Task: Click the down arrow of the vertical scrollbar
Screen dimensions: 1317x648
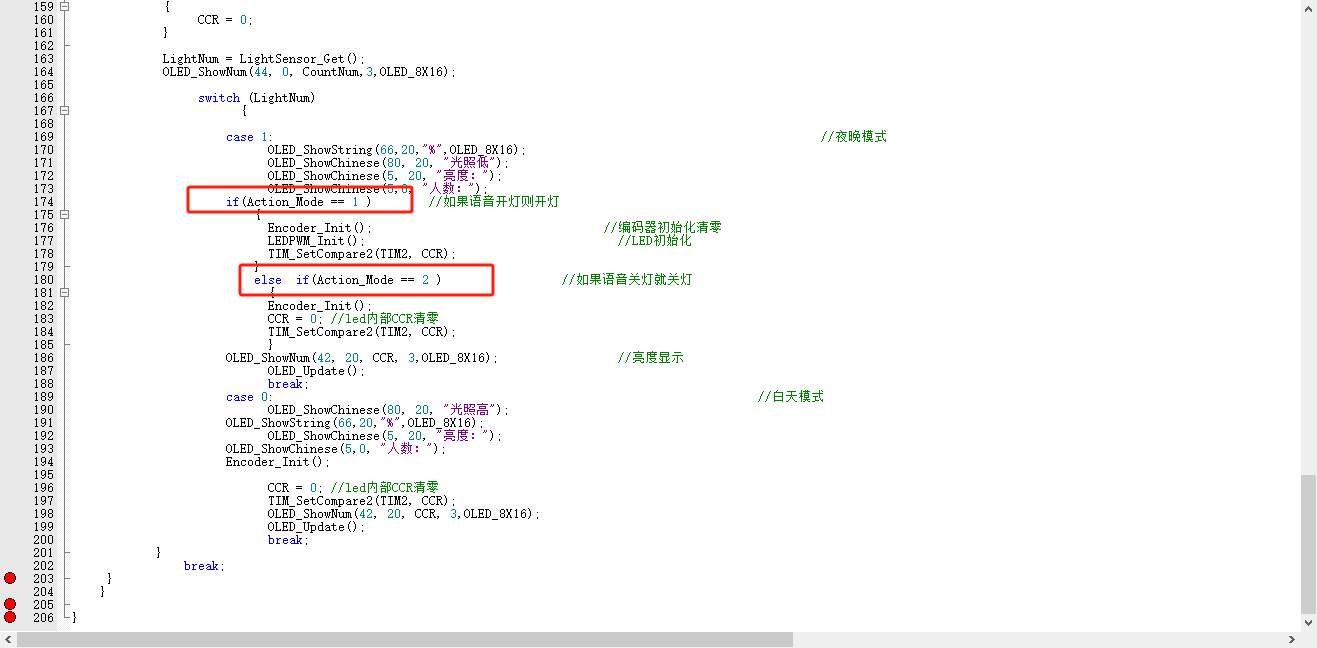Action: pos(1308,620)
